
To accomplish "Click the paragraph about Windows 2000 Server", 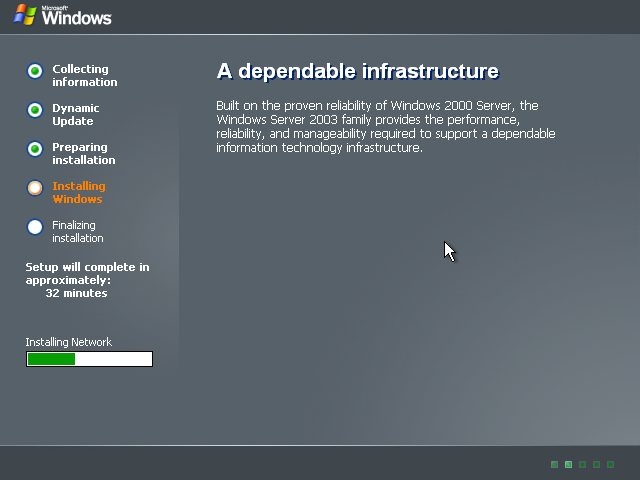I will click(386, 127).
